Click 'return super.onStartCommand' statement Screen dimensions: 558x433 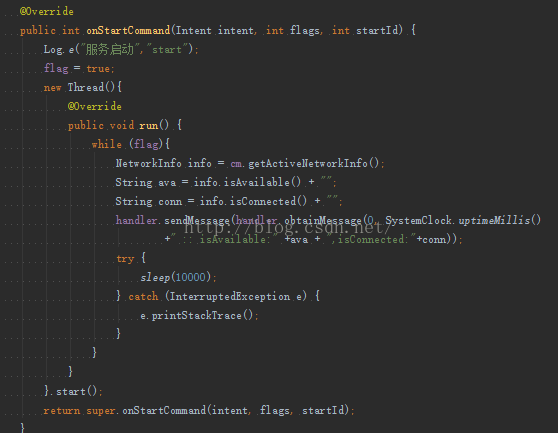[x=199, y=411]
